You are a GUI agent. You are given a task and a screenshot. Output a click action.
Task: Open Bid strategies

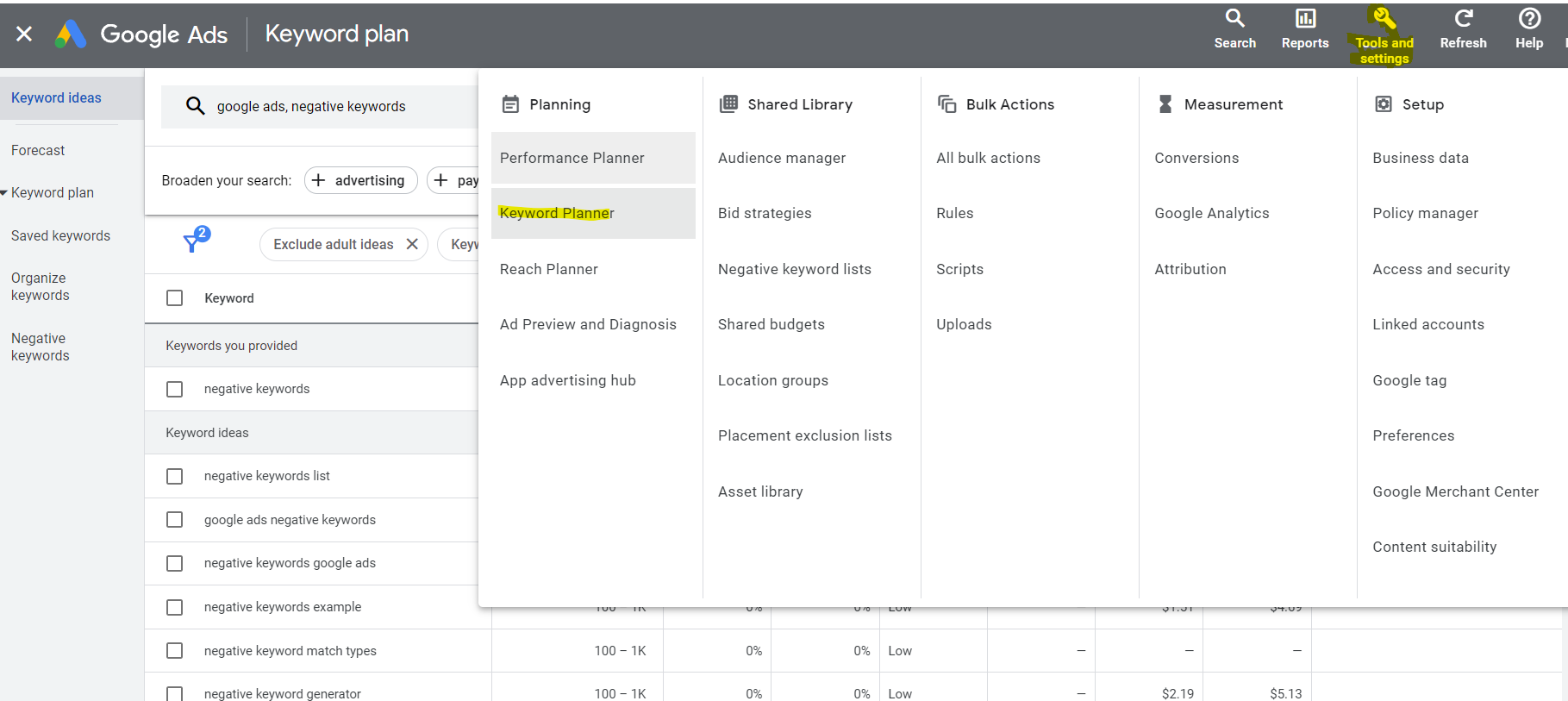765,213
